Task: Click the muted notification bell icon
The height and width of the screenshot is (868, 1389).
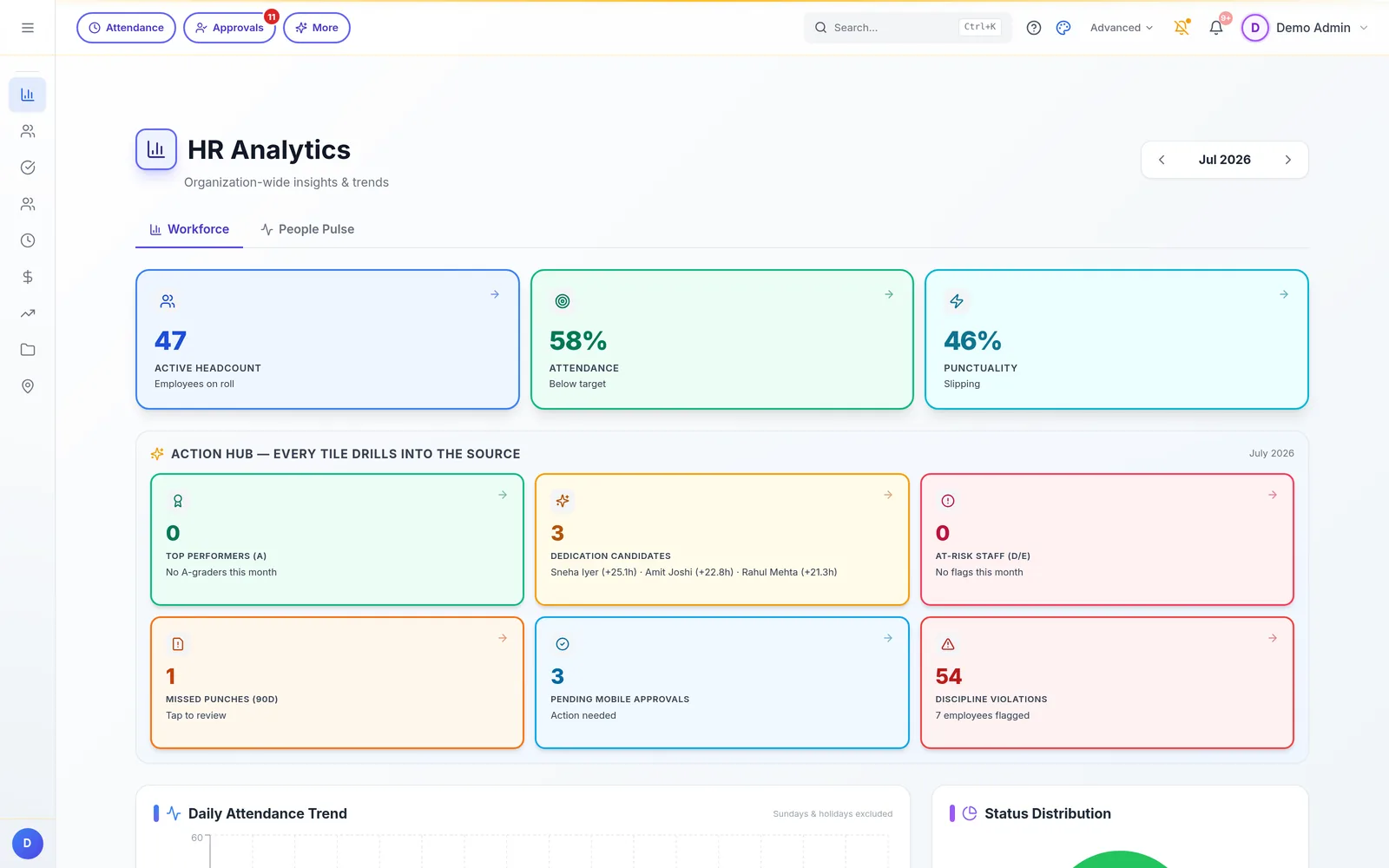Action: [x=1182, y=28]
